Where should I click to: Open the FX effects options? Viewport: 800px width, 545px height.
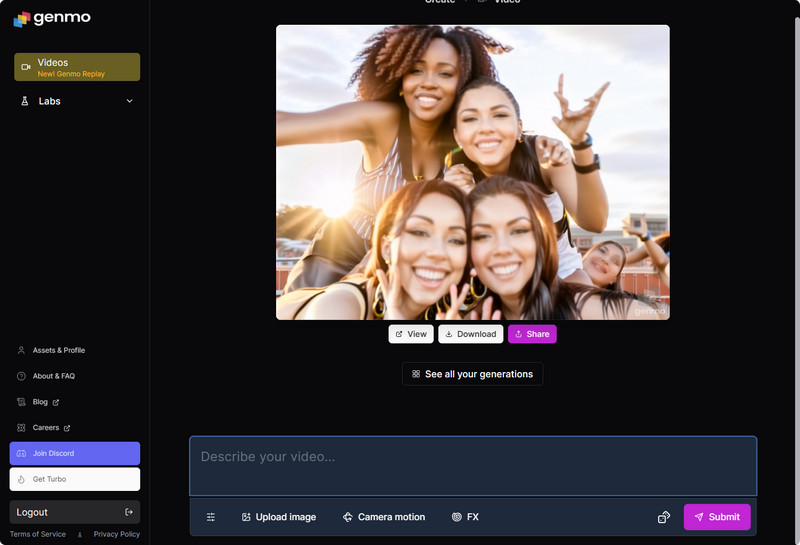pyautogui.click(x=465, y=517)
